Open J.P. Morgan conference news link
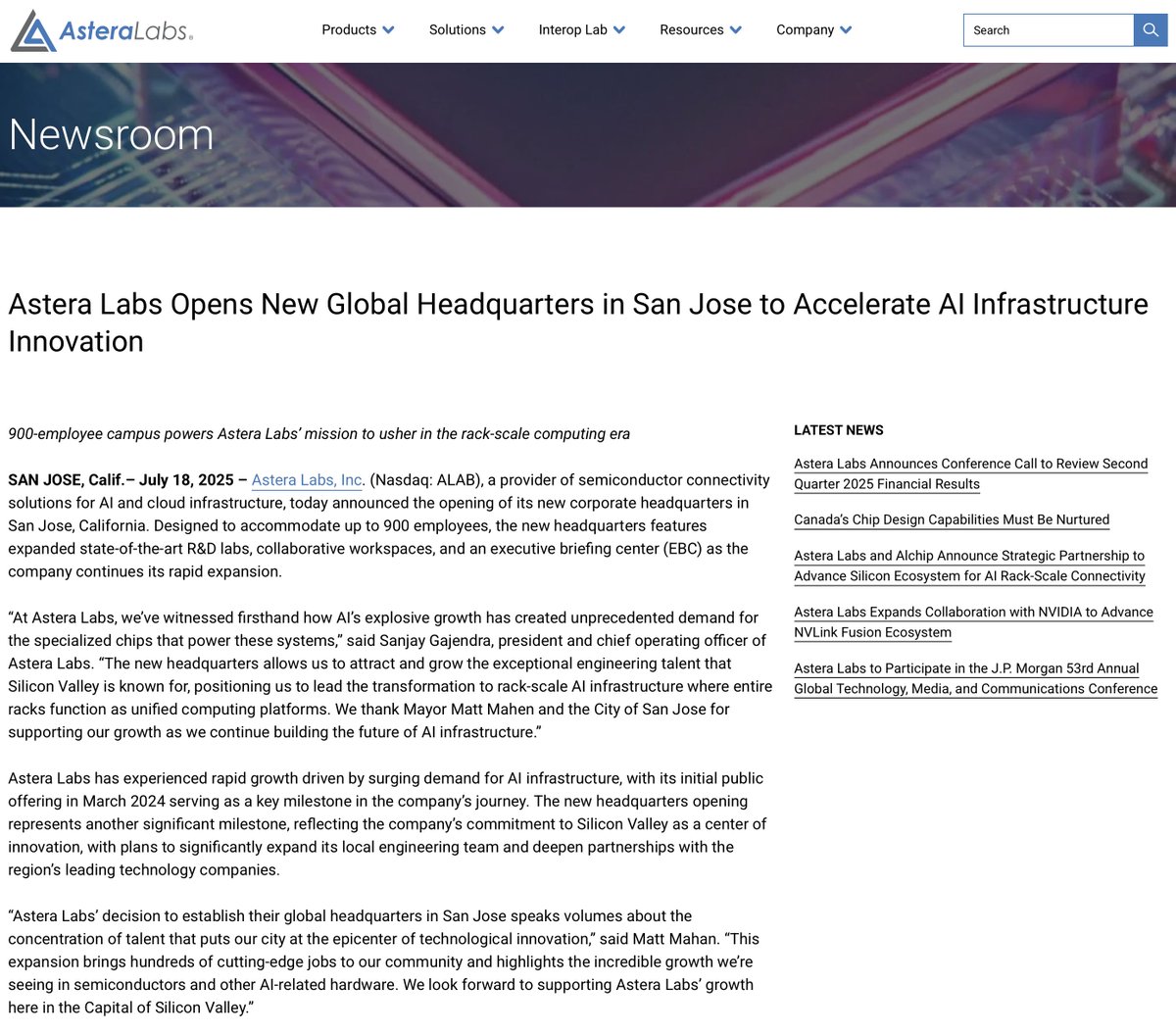Screen dimensions: 1176x1034 975,678
